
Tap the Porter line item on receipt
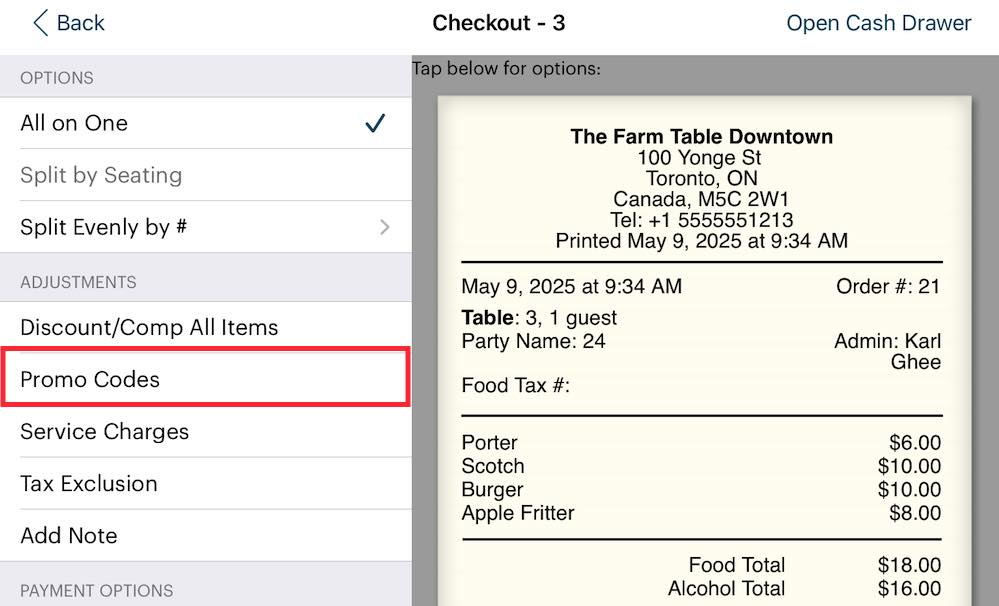point(490,442)
